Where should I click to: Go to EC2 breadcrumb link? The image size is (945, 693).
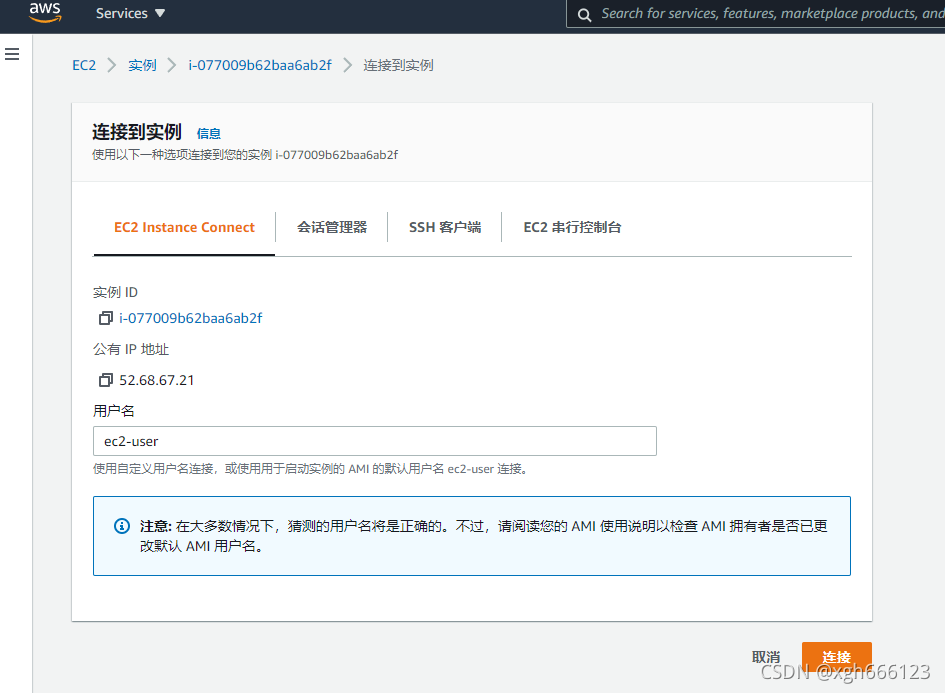(x=84, y=65)
